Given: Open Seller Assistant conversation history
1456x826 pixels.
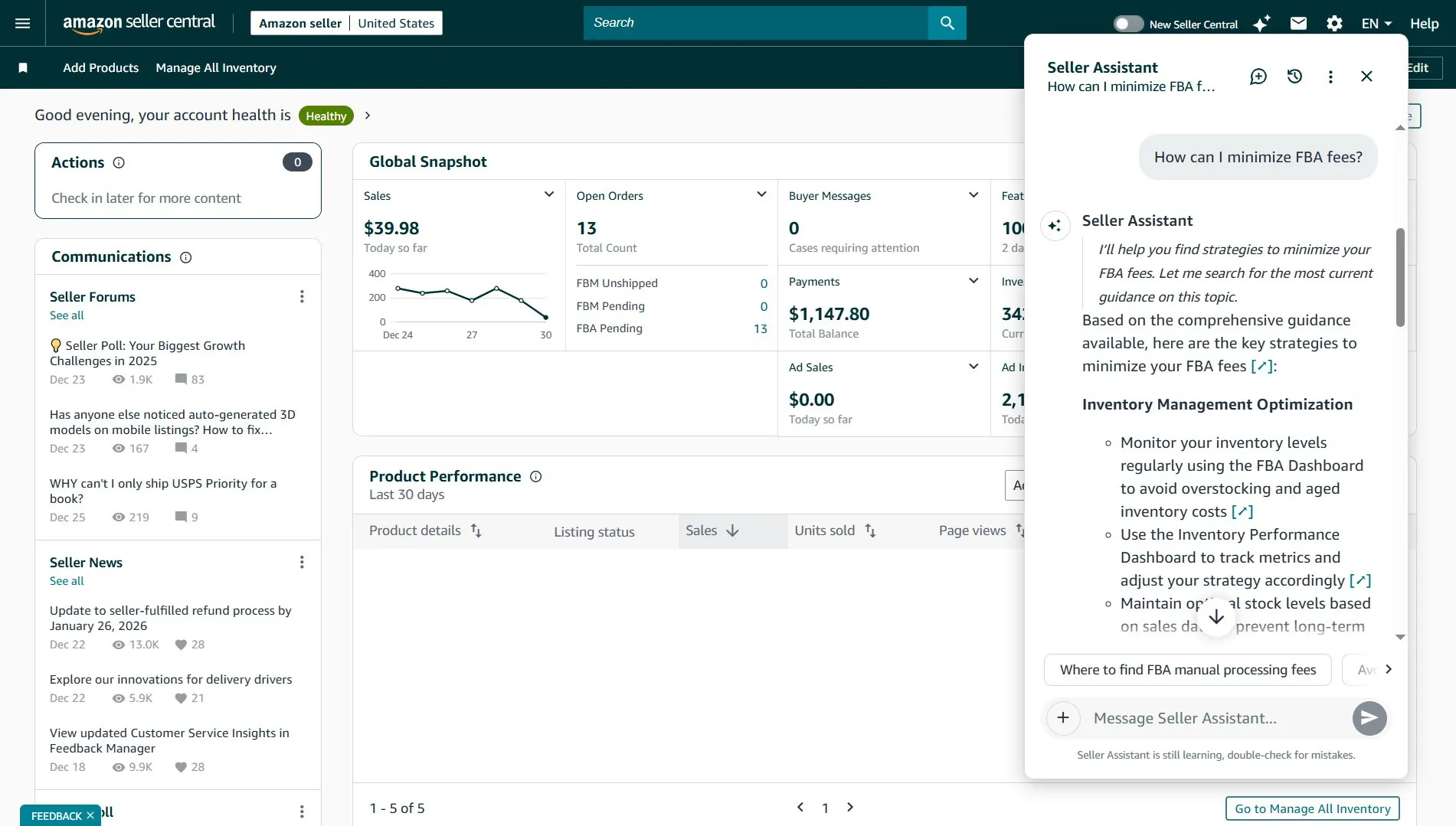Looking at the screenshot, I should click(x=1294, y=77).
